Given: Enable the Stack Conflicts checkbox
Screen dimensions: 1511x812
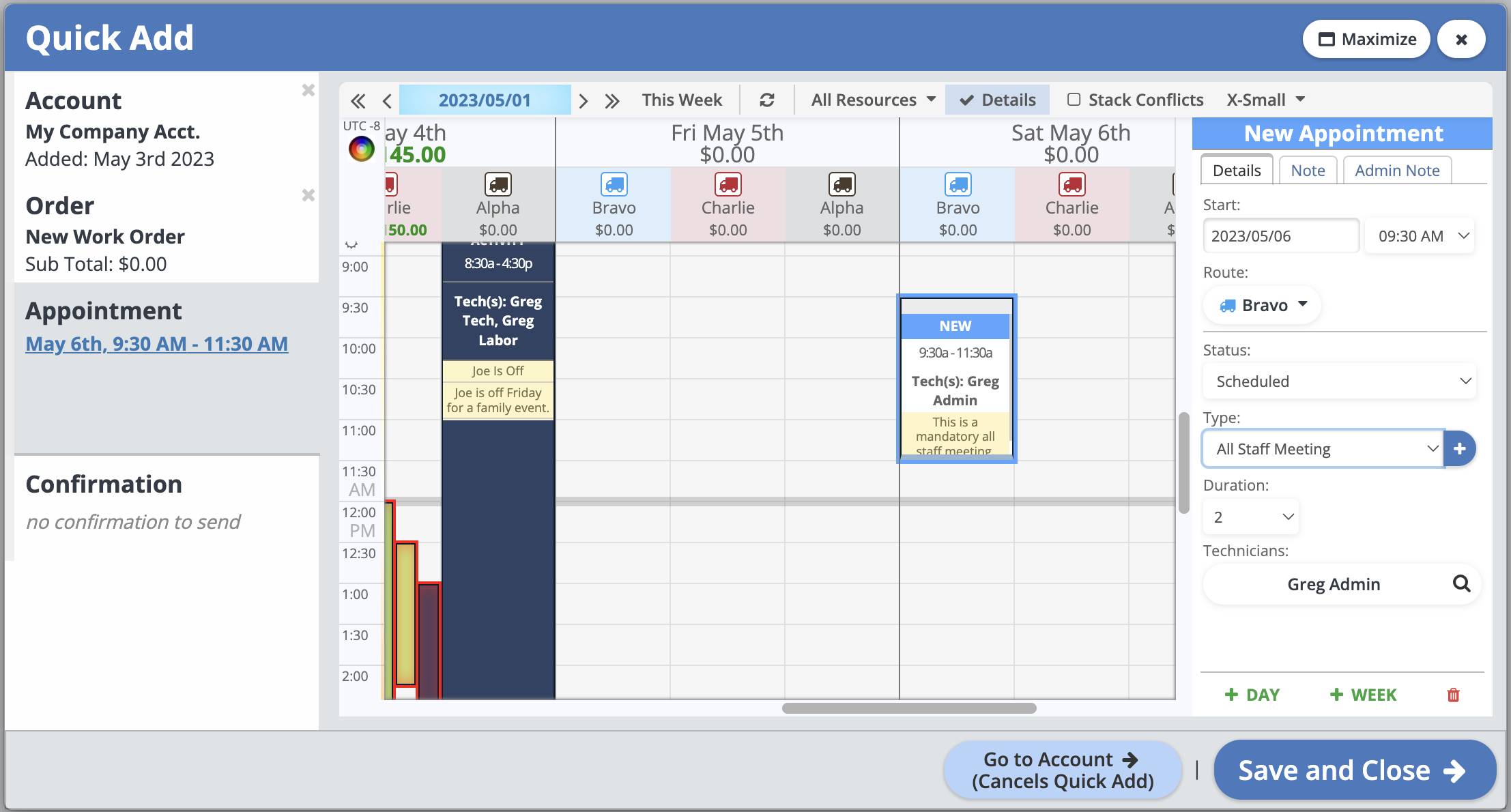Looking at the screenshot, I should [x=1074, y=100].
